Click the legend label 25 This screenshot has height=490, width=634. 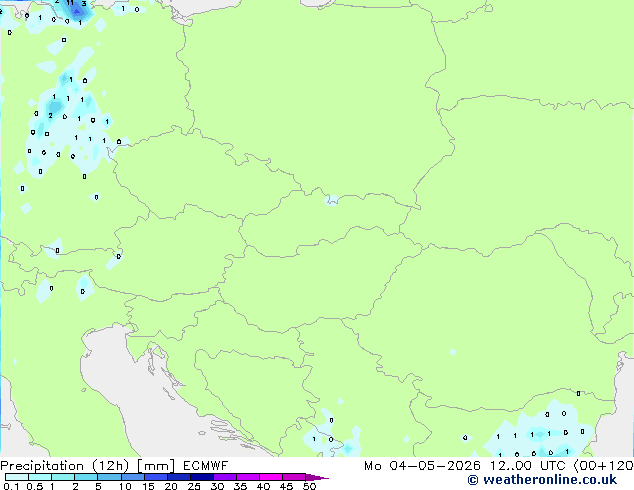(194, 486)
